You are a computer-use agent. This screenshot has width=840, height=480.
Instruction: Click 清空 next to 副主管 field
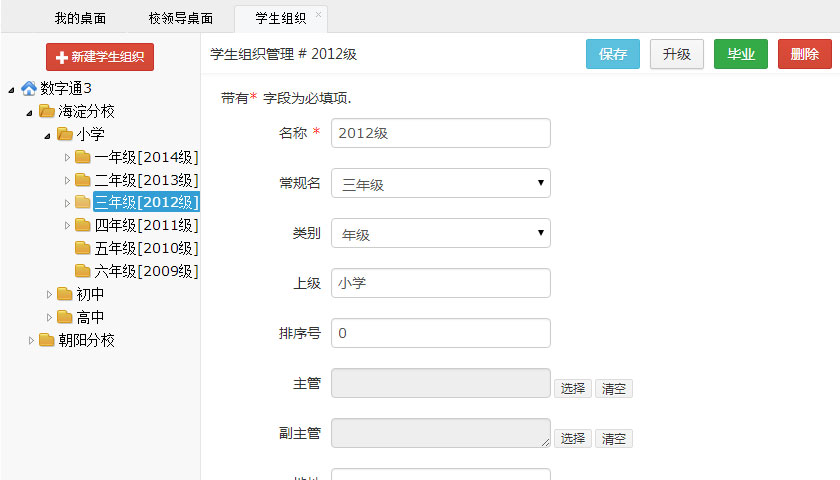(x=613, y=438)
